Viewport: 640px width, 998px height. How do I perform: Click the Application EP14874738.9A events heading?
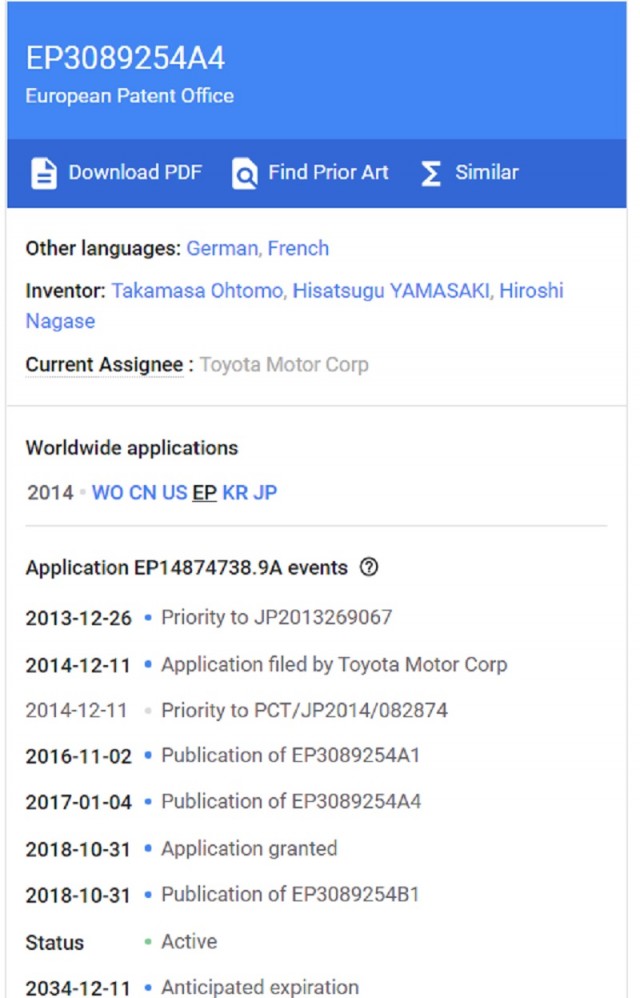(x=187, y=567)
